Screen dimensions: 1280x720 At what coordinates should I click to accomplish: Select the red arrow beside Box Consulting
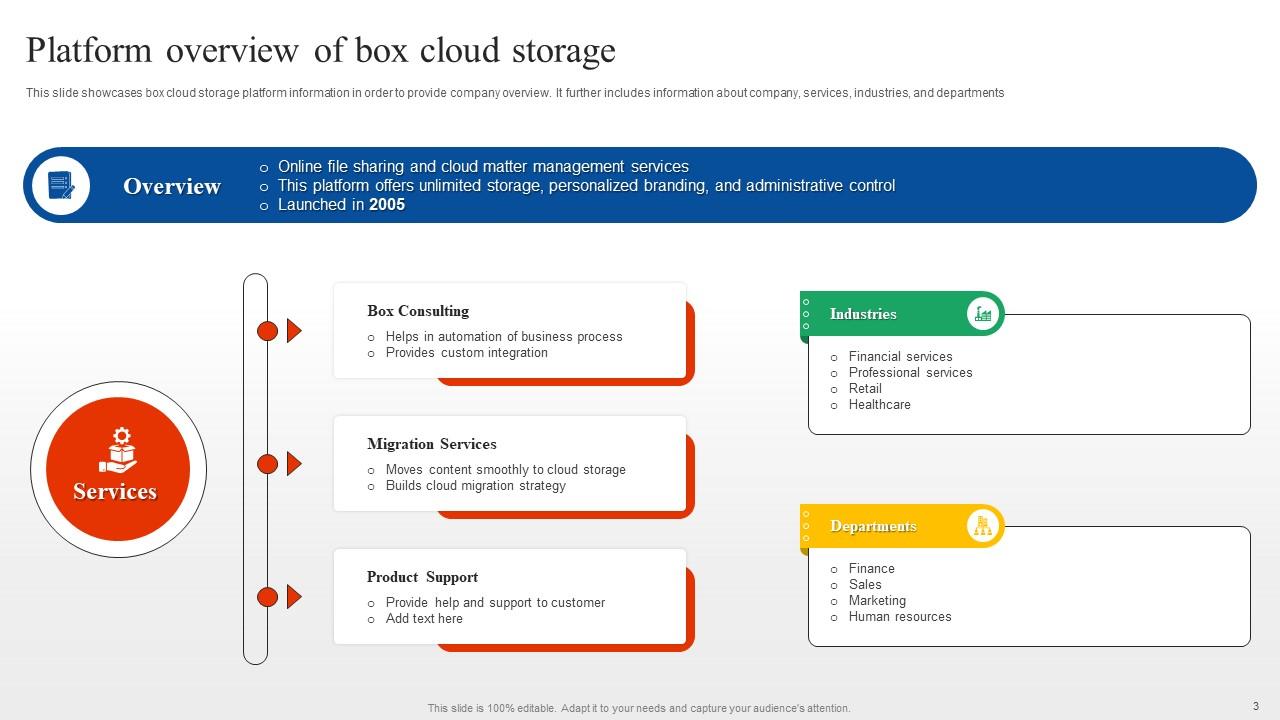coord(293,330)
